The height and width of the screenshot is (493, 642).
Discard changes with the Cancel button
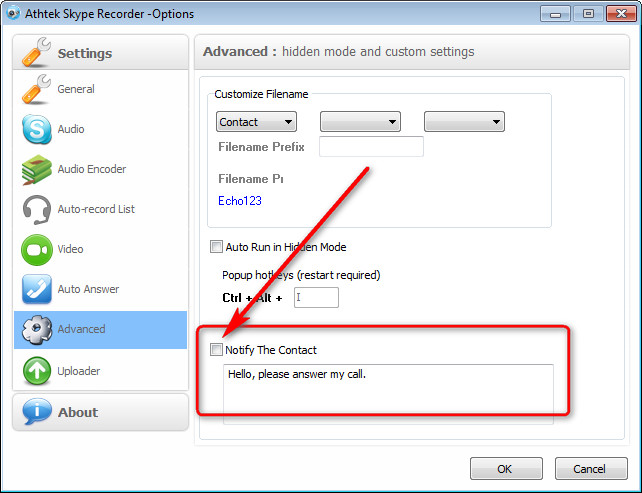pos(591,468)
